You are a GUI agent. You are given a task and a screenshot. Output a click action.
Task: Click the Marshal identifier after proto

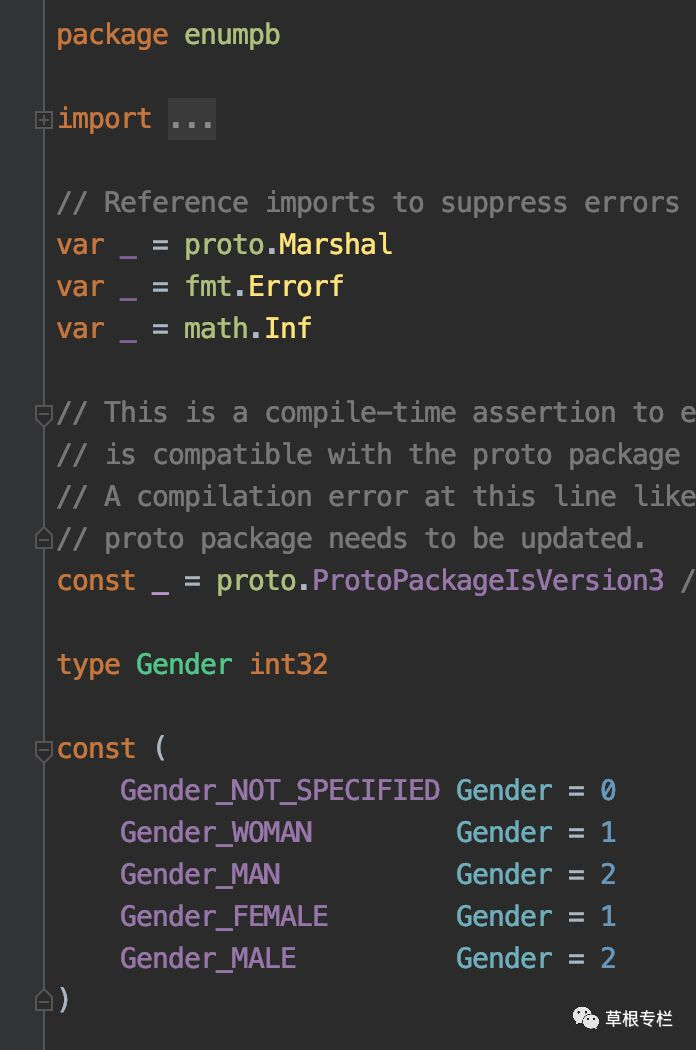click(x=335, y=244)
